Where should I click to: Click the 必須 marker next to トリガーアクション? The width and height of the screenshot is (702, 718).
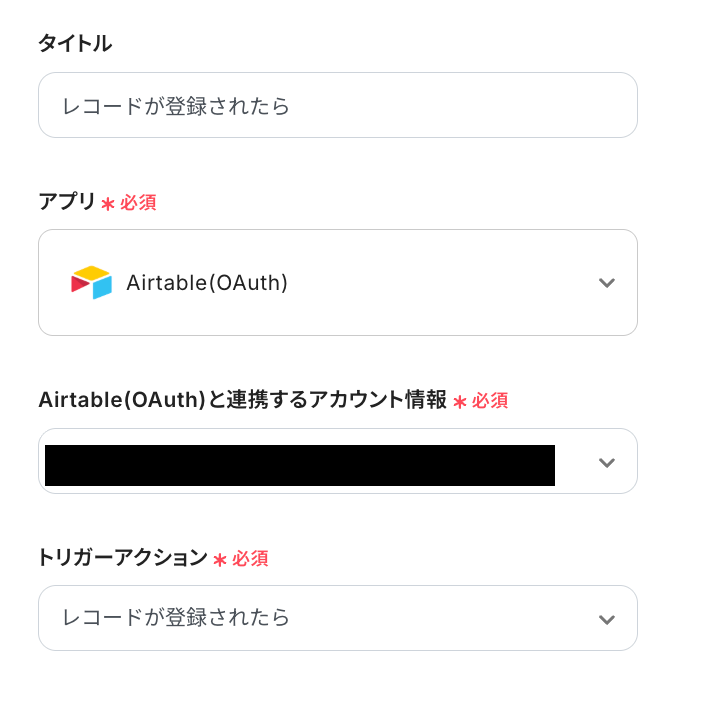250,559
